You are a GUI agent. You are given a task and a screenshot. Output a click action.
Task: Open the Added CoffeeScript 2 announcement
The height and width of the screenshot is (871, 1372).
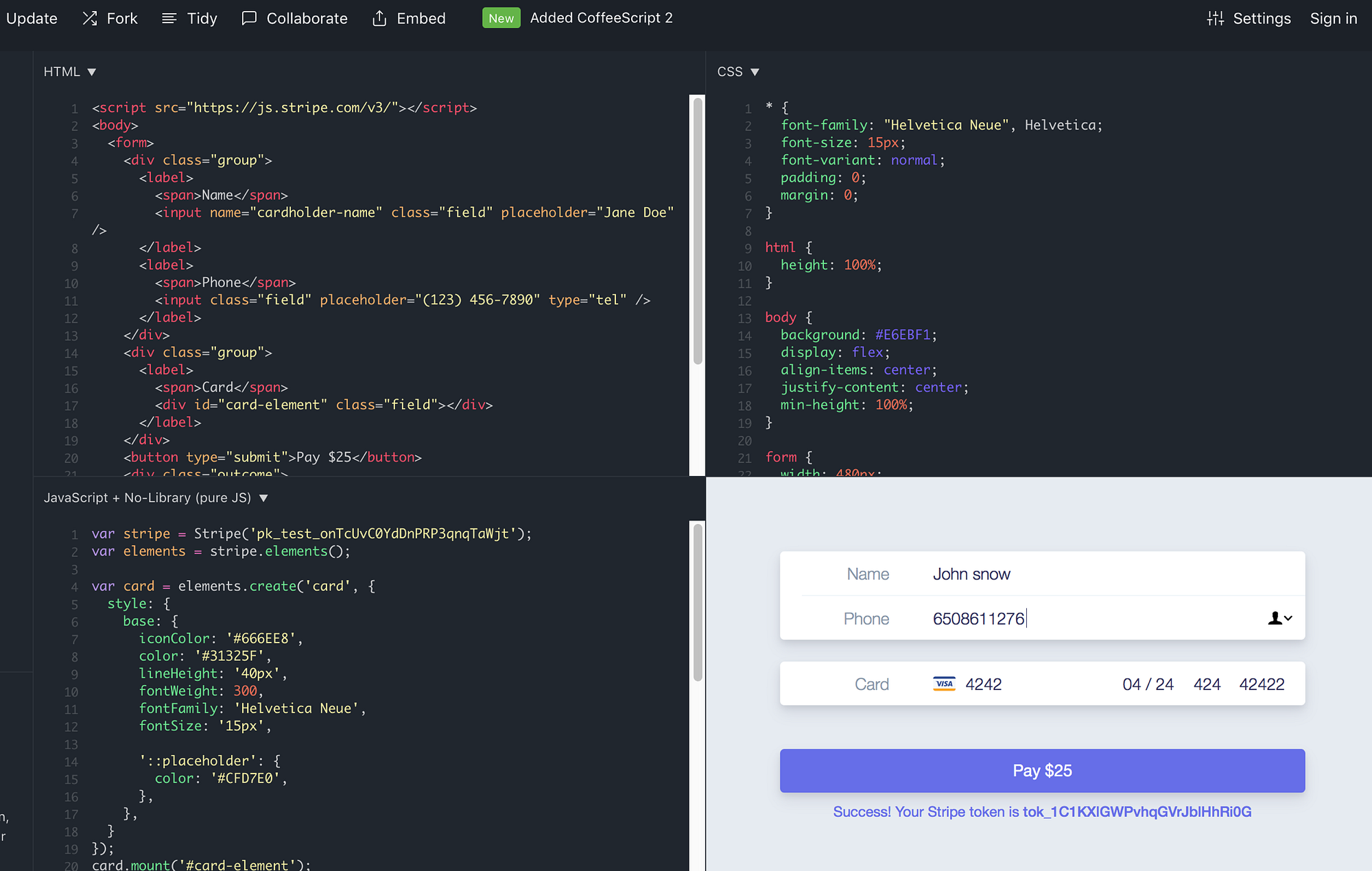601,18
